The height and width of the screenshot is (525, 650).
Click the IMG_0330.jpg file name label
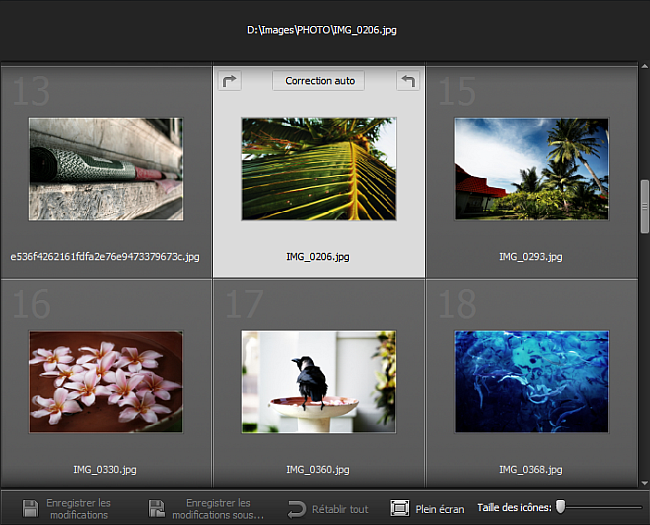click(x=105, y=469)
